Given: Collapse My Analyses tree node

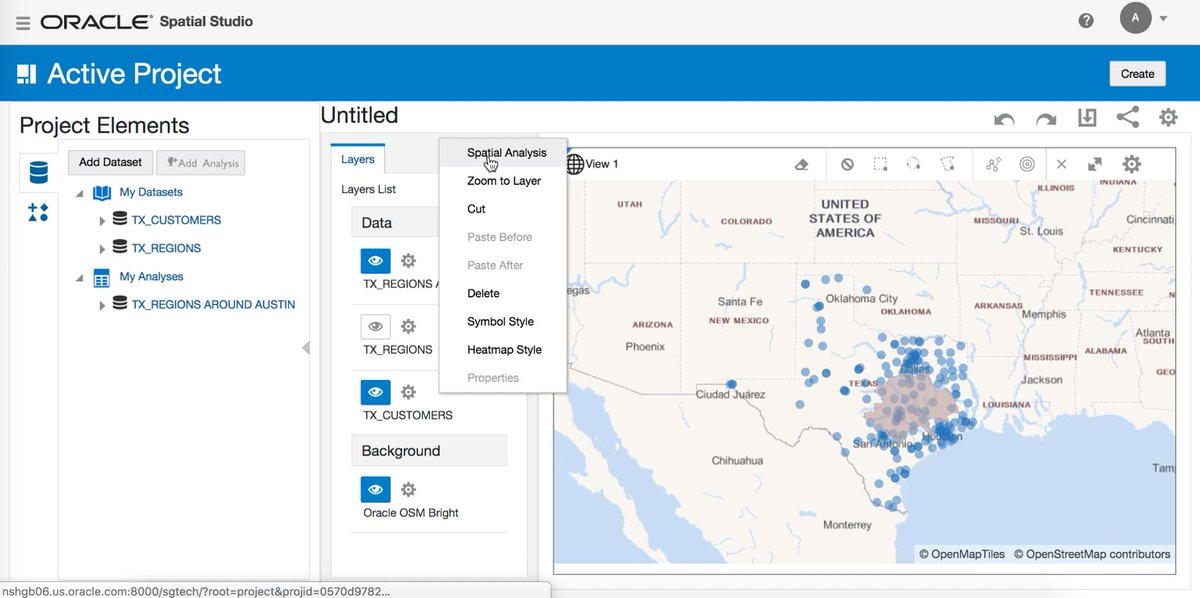Looking at the screenshot, I should click(x=80, y=277).
